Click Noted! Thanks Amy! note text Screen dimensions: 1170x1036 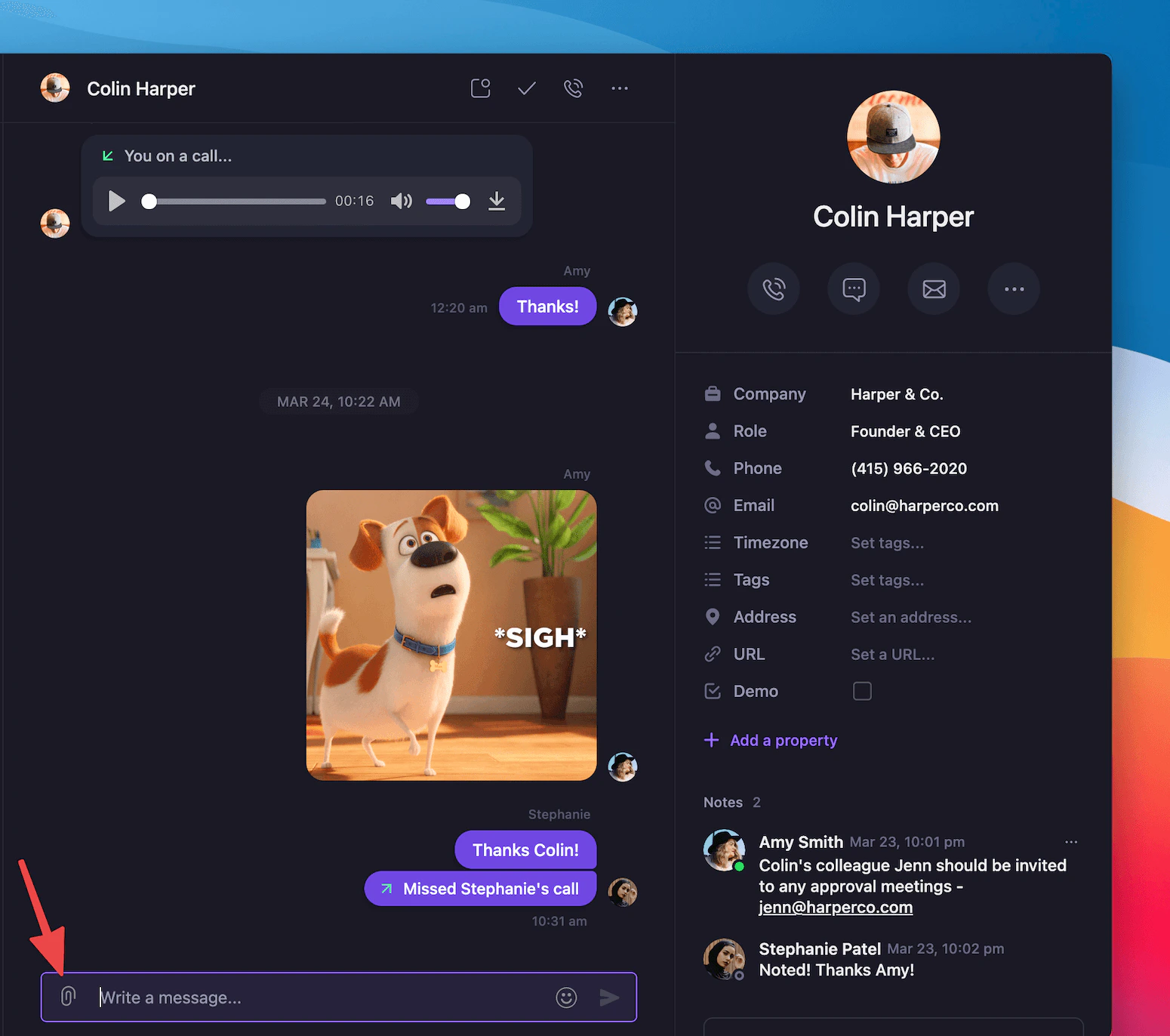coord(836,970)
